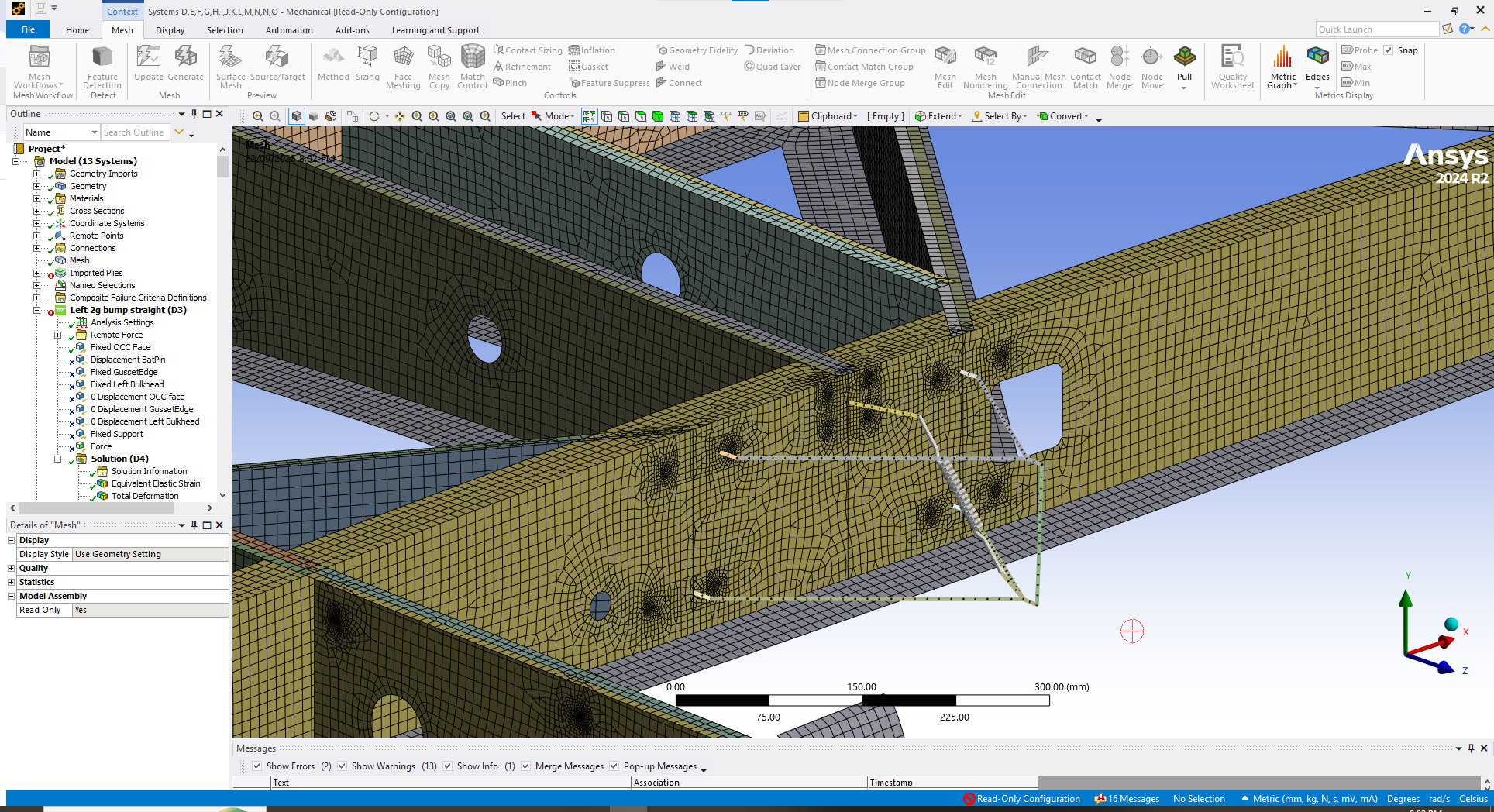This screenshot has width=1494, height=812.
Task: Switch to the Display ribbon tab
Action: pyautogui.click(x=170, y=30)
